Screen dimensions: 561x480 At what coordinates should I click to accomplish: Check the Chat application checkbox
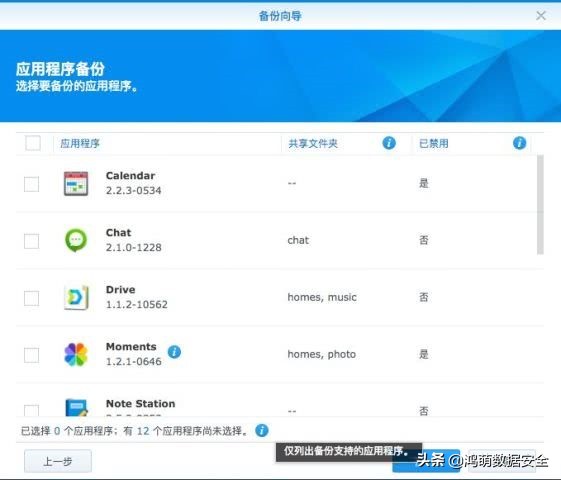[x=31, y=241]
